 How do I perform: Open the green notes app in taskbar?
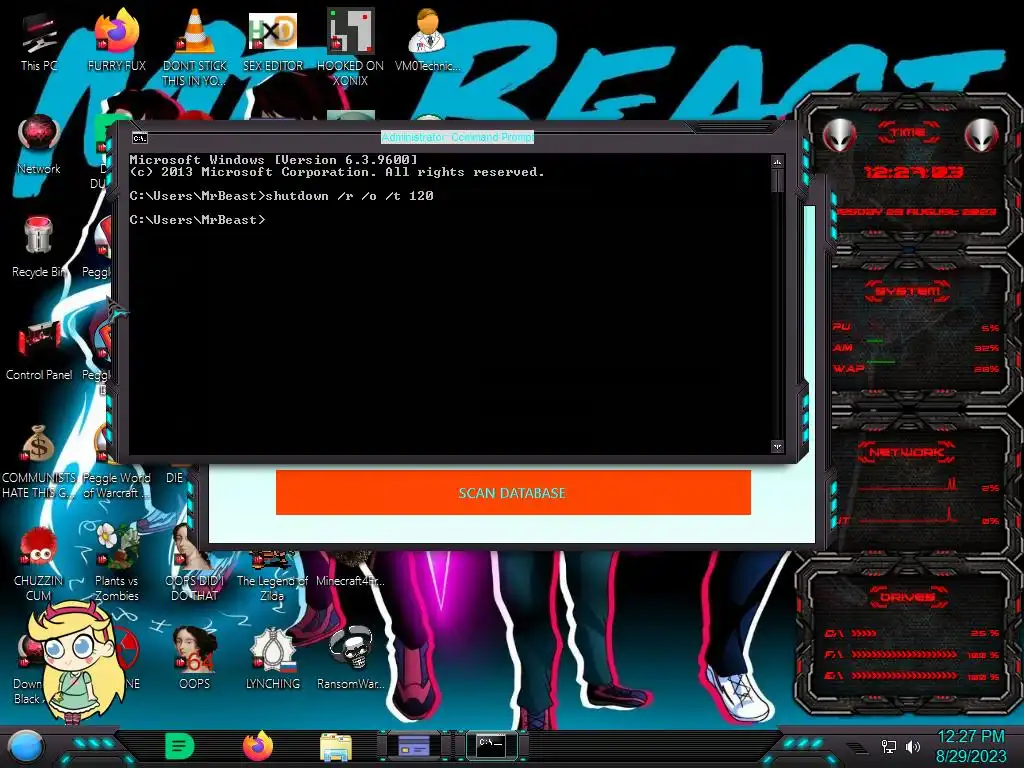[180, 746]
